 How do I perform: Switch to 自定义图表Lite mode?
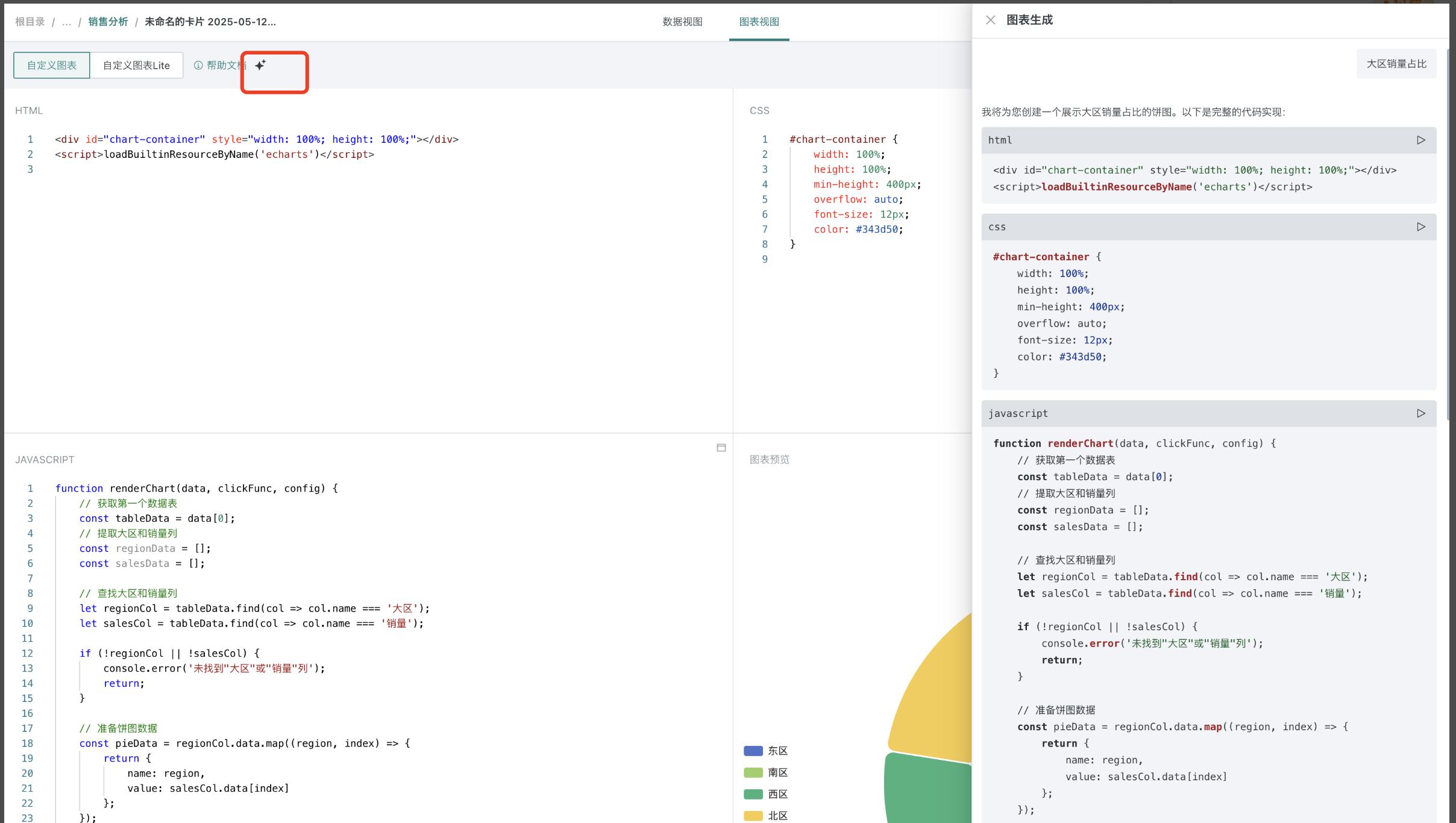(136, 65)
